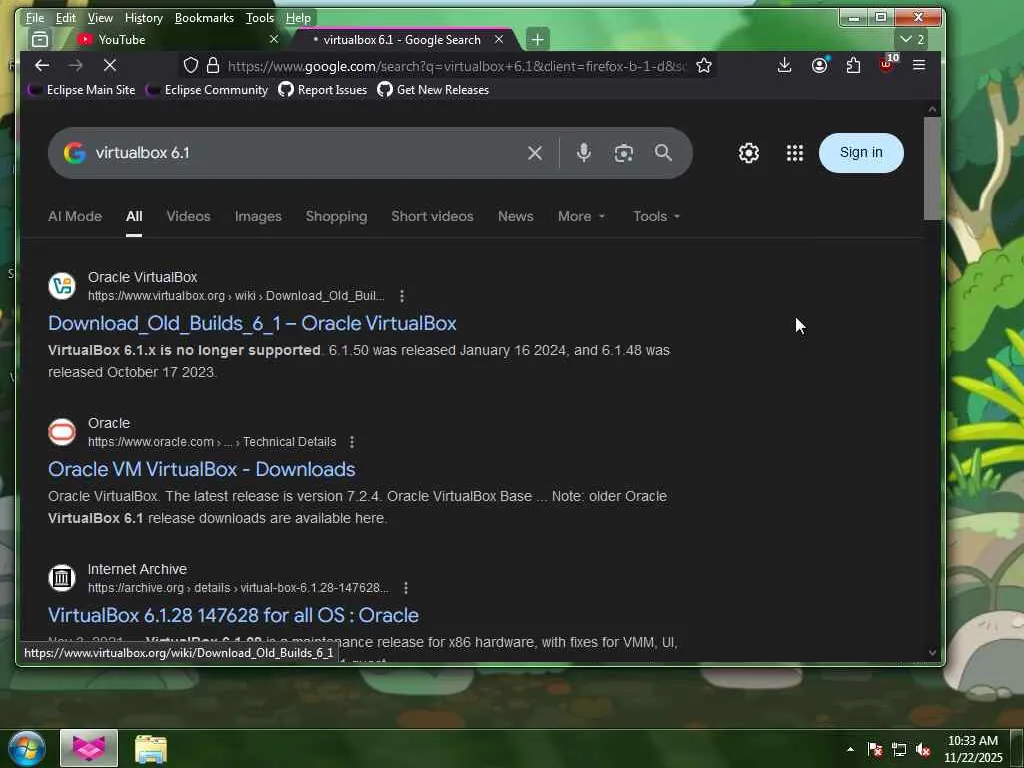
Task: Show hidden system tray icons
Action: pyautogui.click(x=850, y=749)
